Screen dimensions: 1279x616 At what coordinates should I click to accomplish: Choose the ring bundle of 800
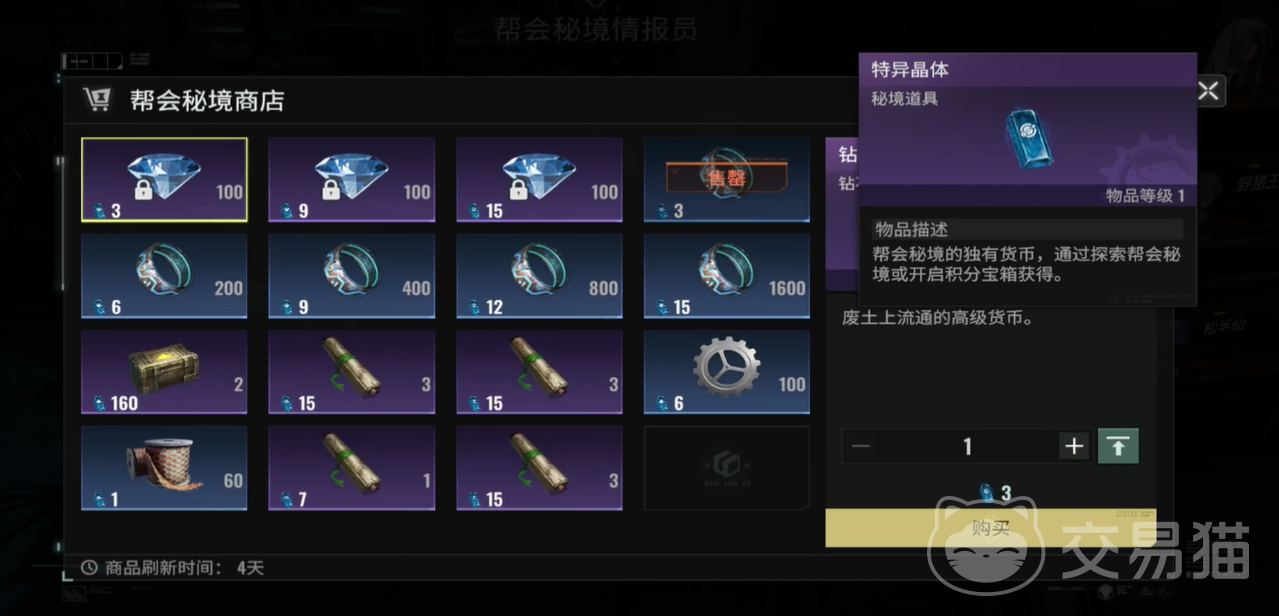click(540, 276)
